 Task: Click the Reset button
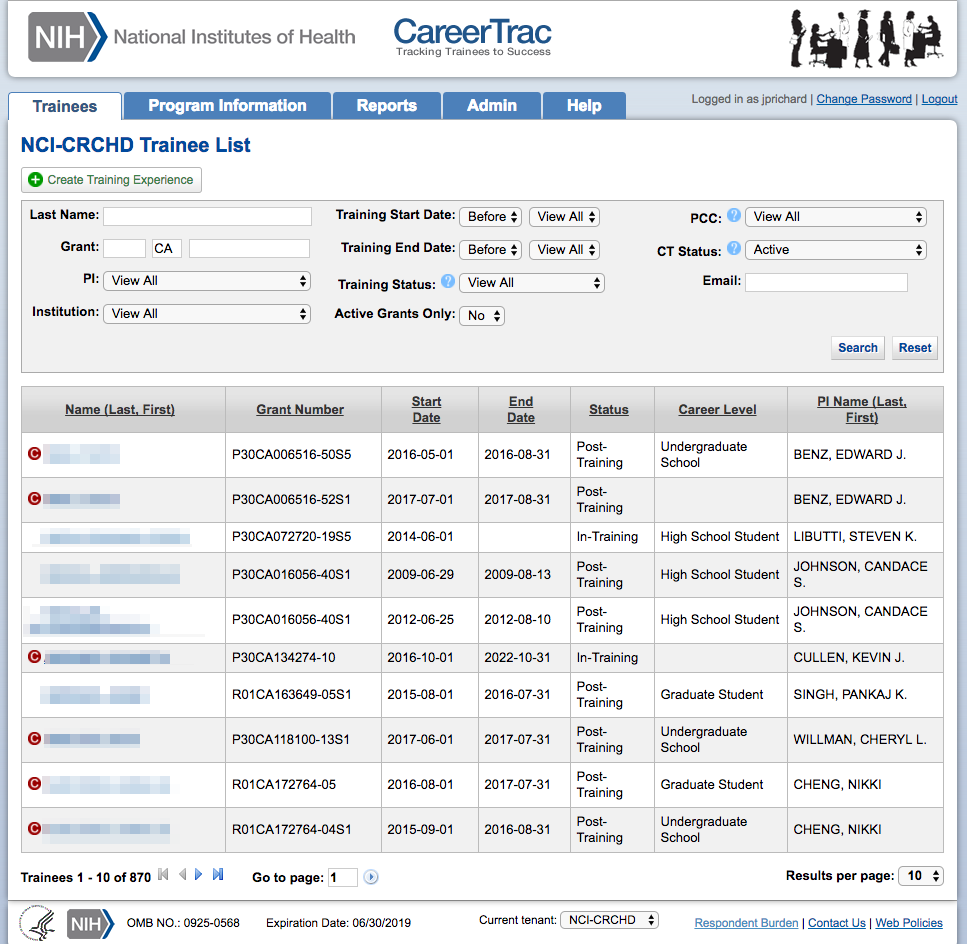[x=915, y=348]
